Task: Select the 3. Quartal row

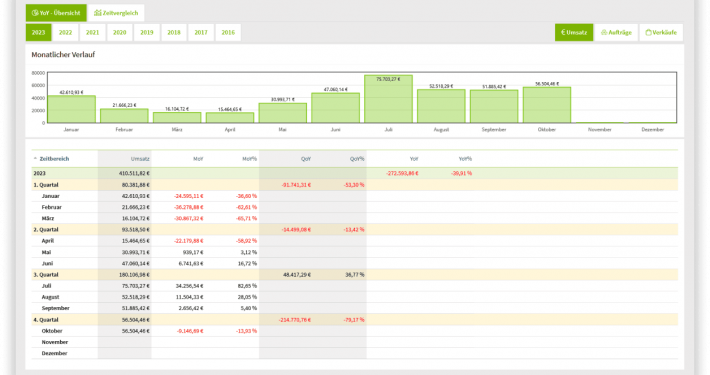Action: pos(355,274)
